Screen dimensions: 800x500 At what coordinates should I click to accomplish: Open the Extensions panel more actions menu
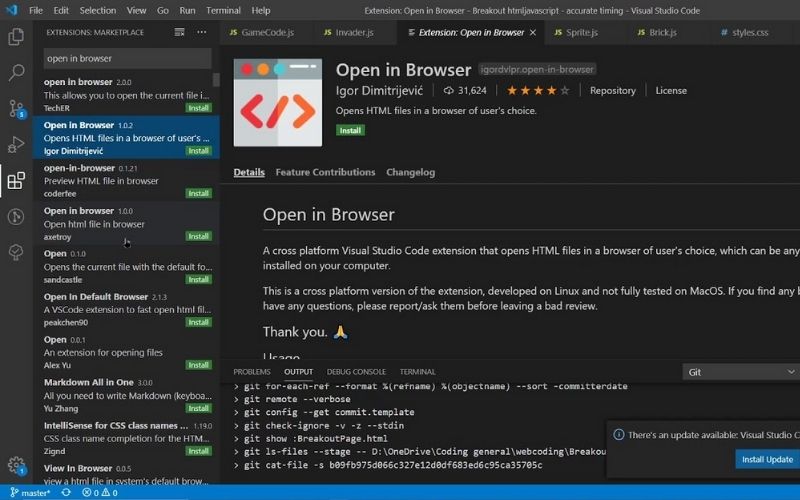coord(202,32)
